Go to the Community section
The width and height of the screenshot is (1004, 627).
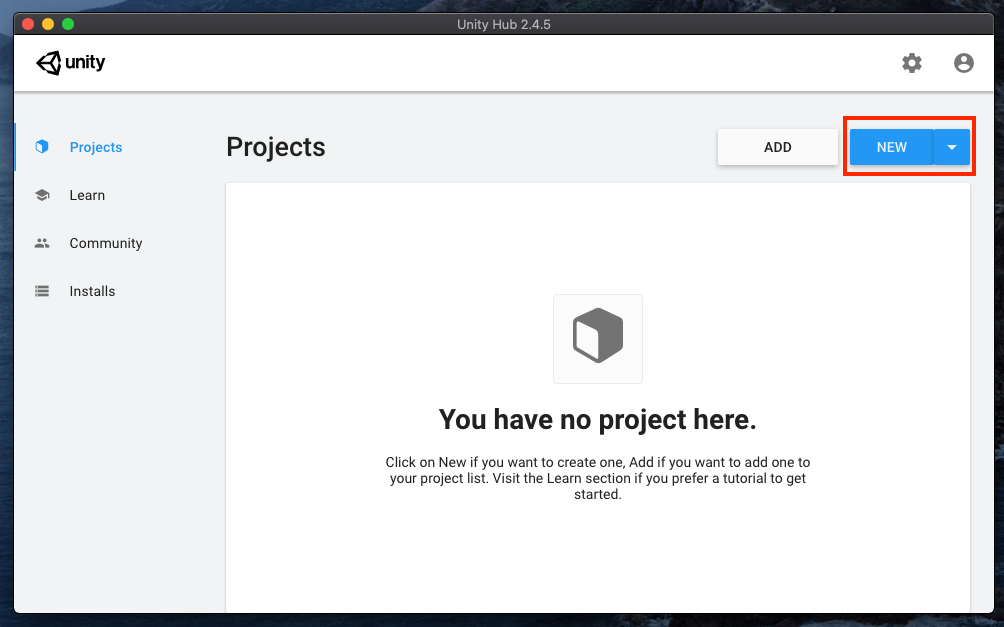(x=106, y=243)
